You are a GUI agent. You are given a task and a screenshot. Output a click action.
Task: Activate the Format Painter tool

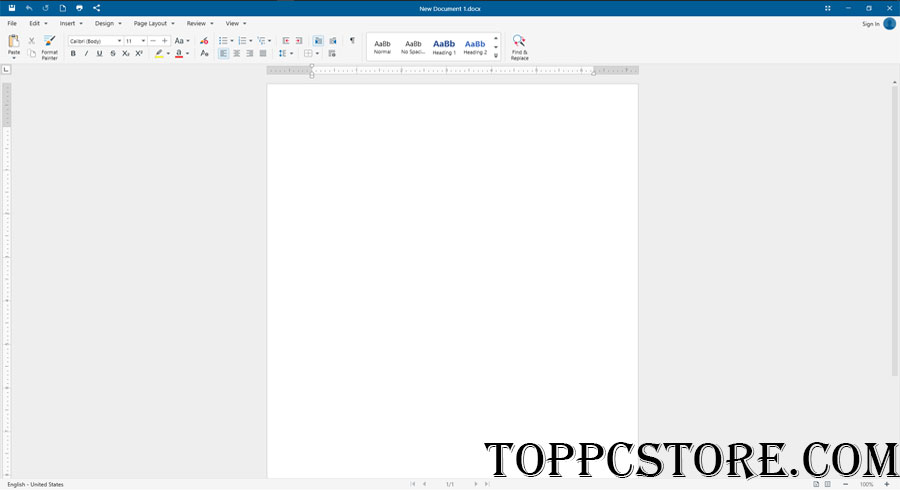coord(49,47)
